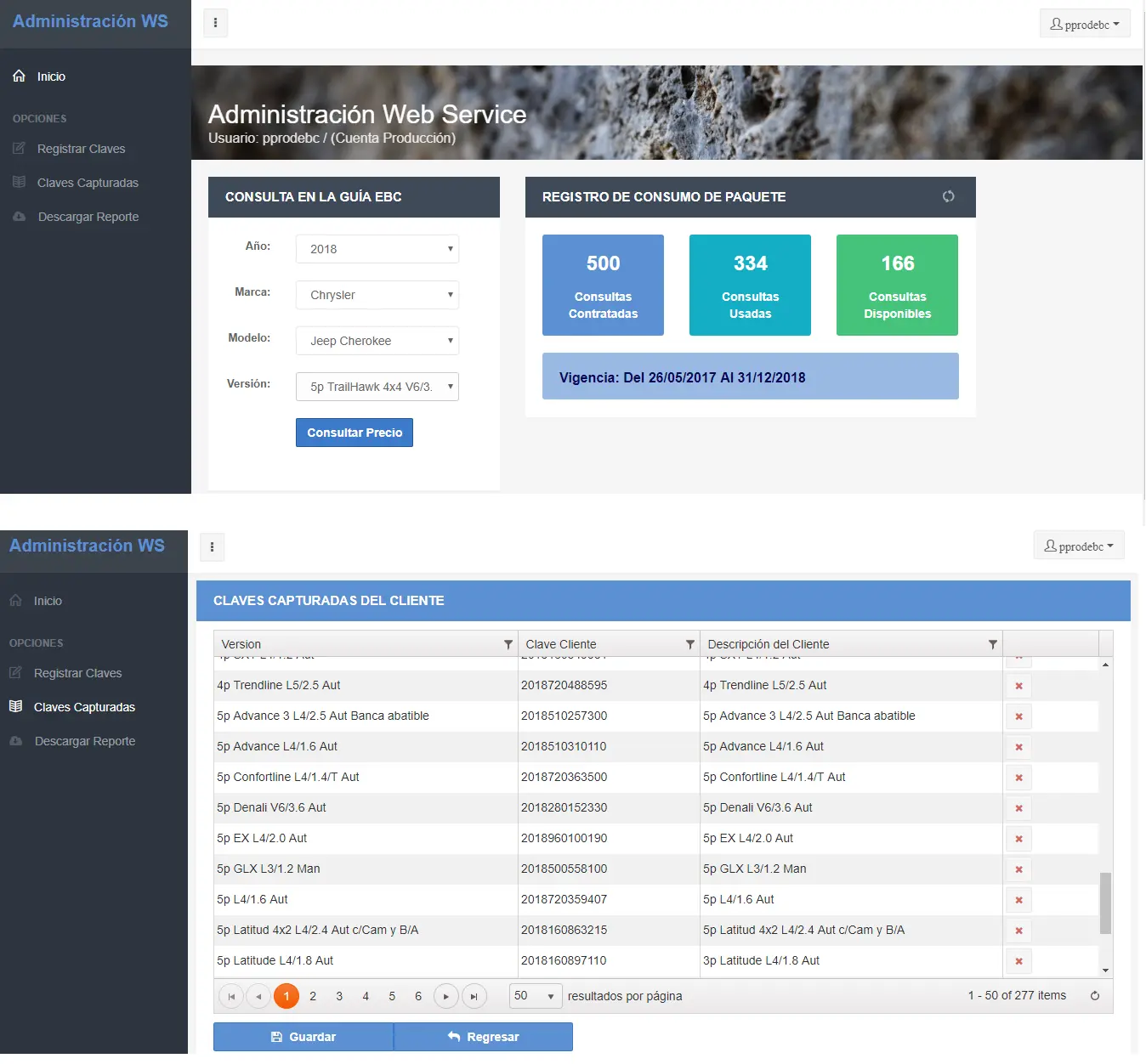Open the Modelo dropdown with Jeep Cherokee
The width and height of the screenshot is (1146, 1064).
pyautogui.click(x=377, y=341)
